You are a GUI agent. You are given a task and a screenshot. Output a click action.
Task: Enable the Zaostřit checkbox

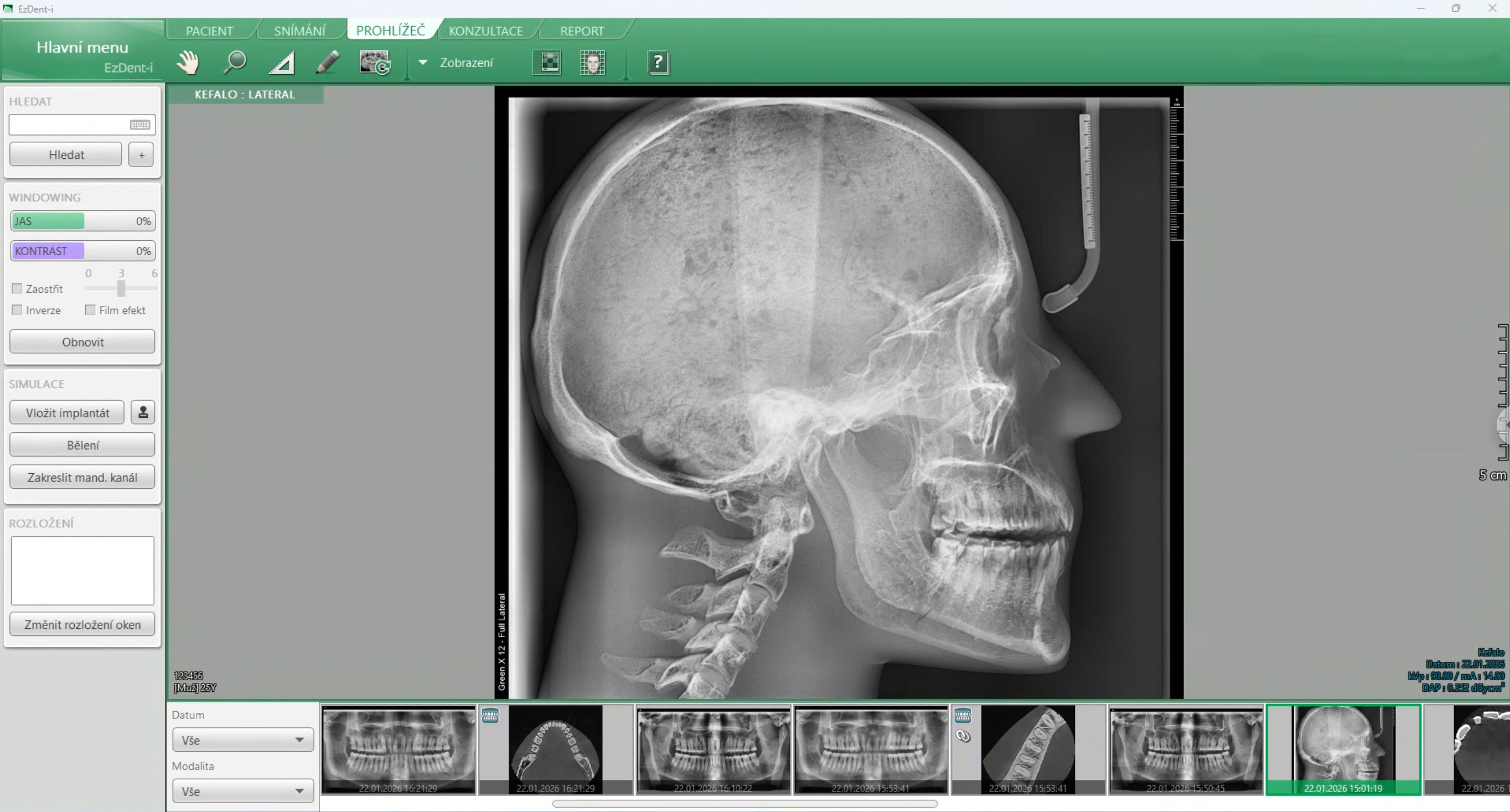point(17,289)
